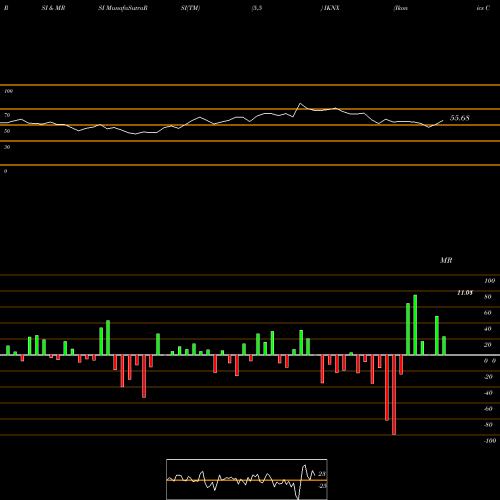Click the -20 label on MR axis
The width and height of the screenshot is (500, 500).
488,377
